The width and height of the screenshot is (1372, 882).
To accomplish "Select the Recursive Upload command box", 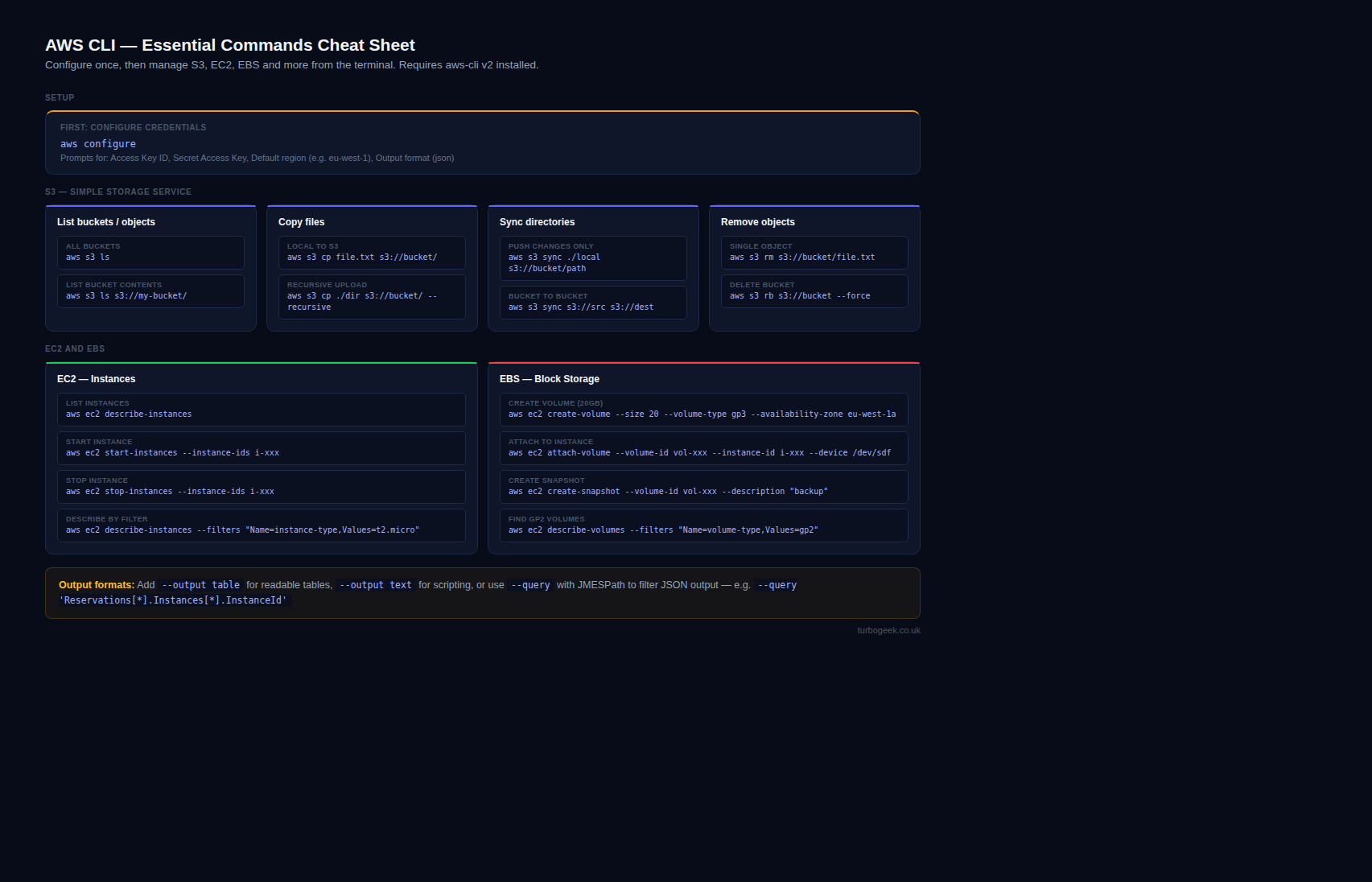I will pyautogui.click(x=372, y=297).
